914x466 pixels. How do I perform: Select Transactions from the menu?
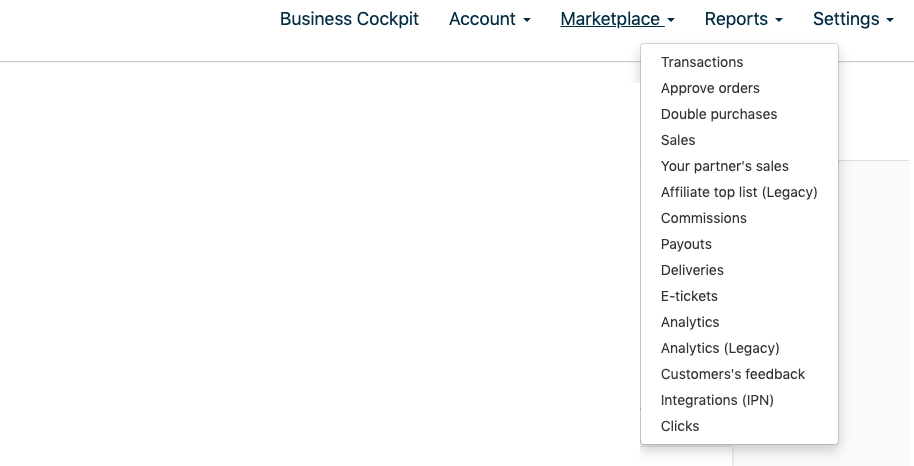click(702, 62)
